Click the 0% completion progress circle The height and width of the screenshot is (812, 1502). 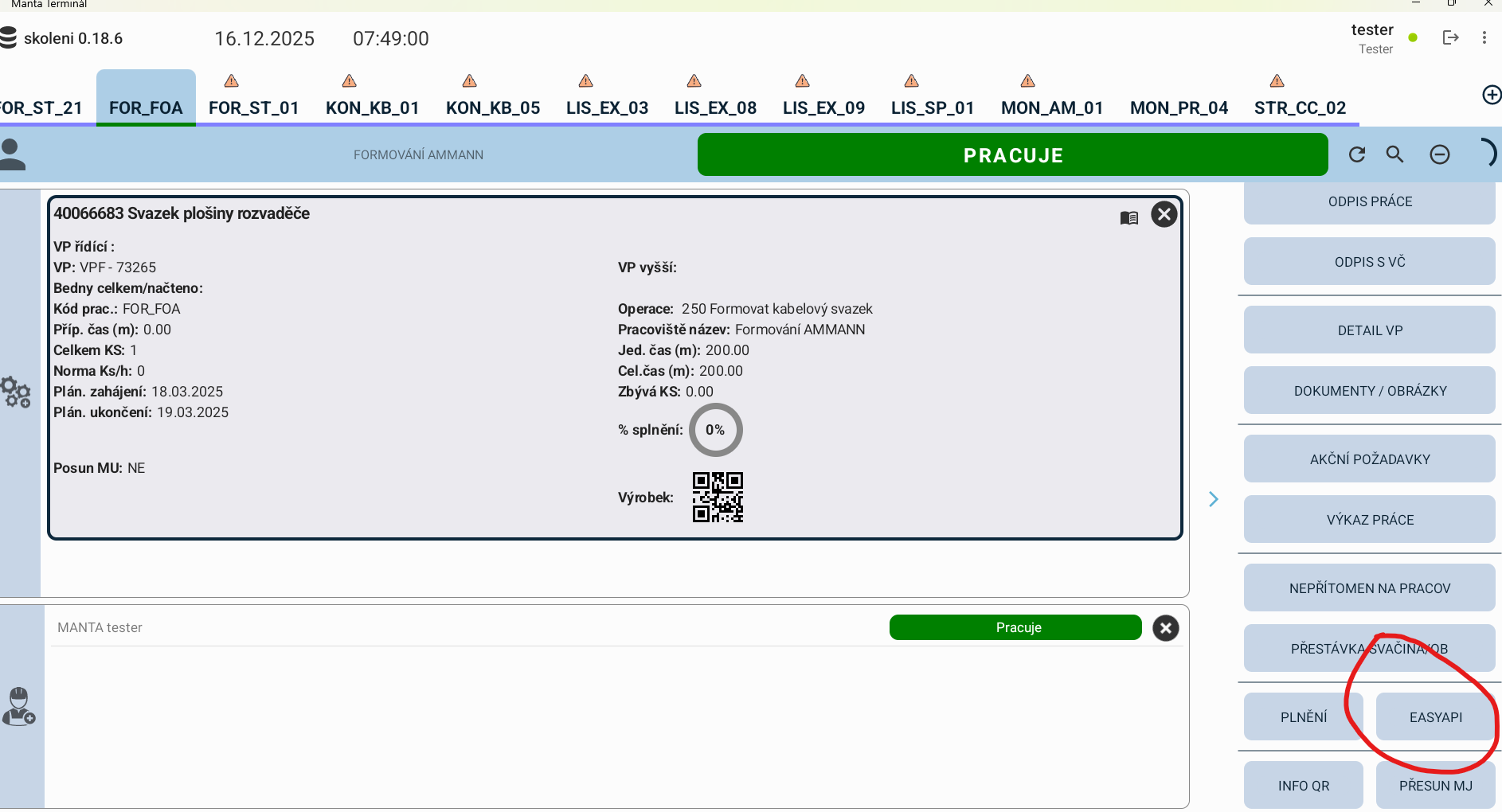[x=715, y=430]
